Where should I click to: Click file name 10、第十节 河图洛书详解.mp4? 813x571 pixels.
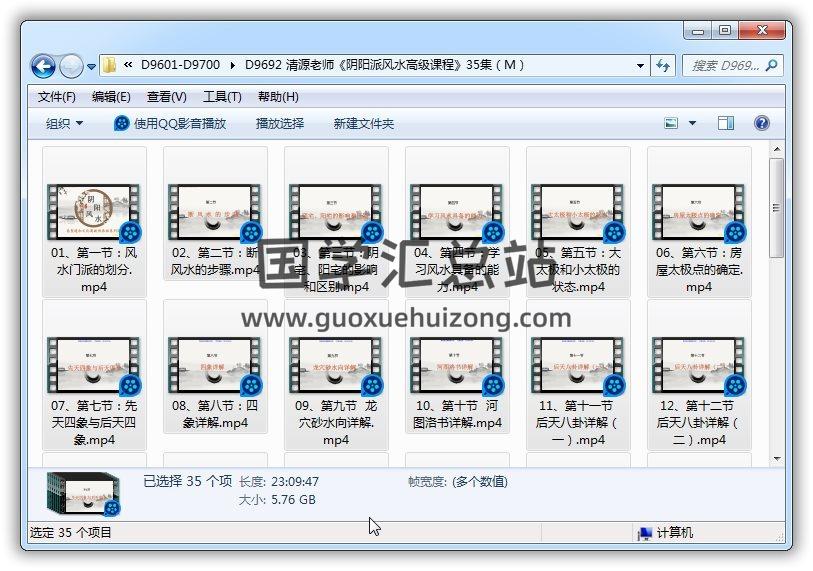click(457, 414)
